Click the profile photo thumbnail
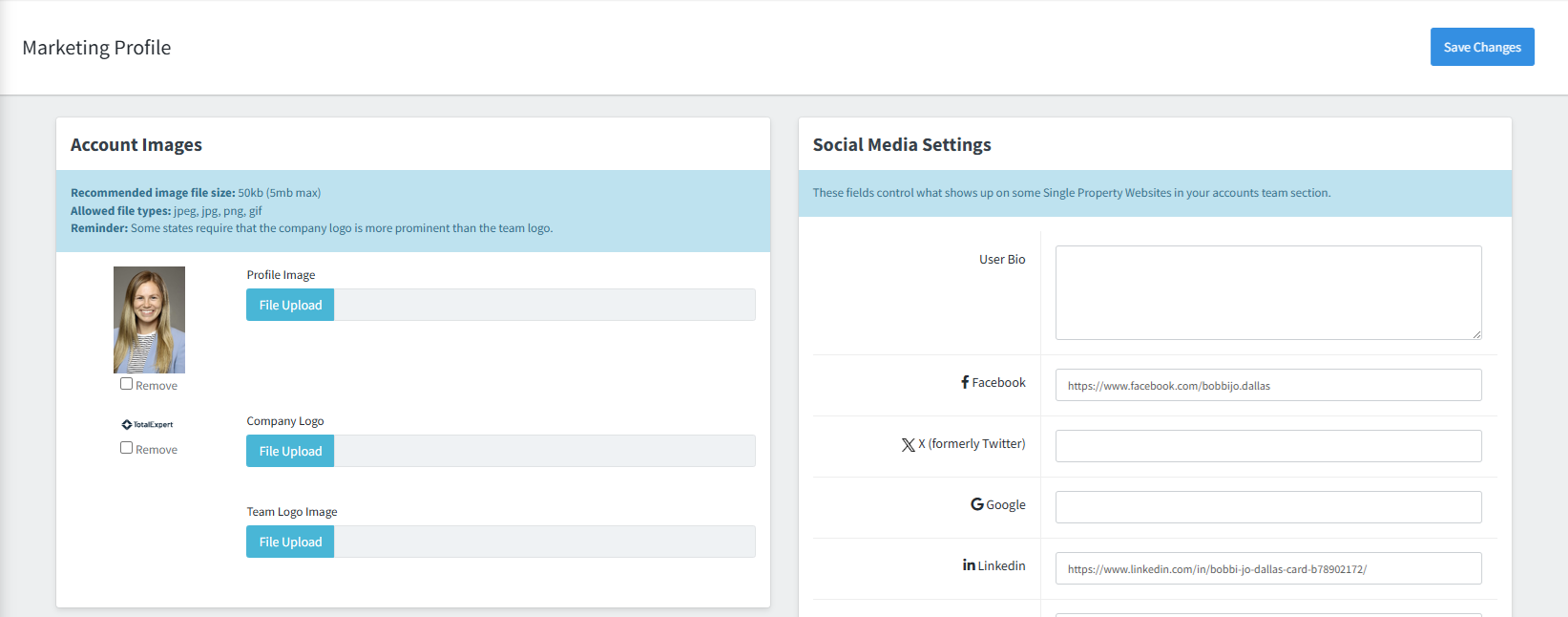Screen dimensions: 1568x617 tap(149, 320)
